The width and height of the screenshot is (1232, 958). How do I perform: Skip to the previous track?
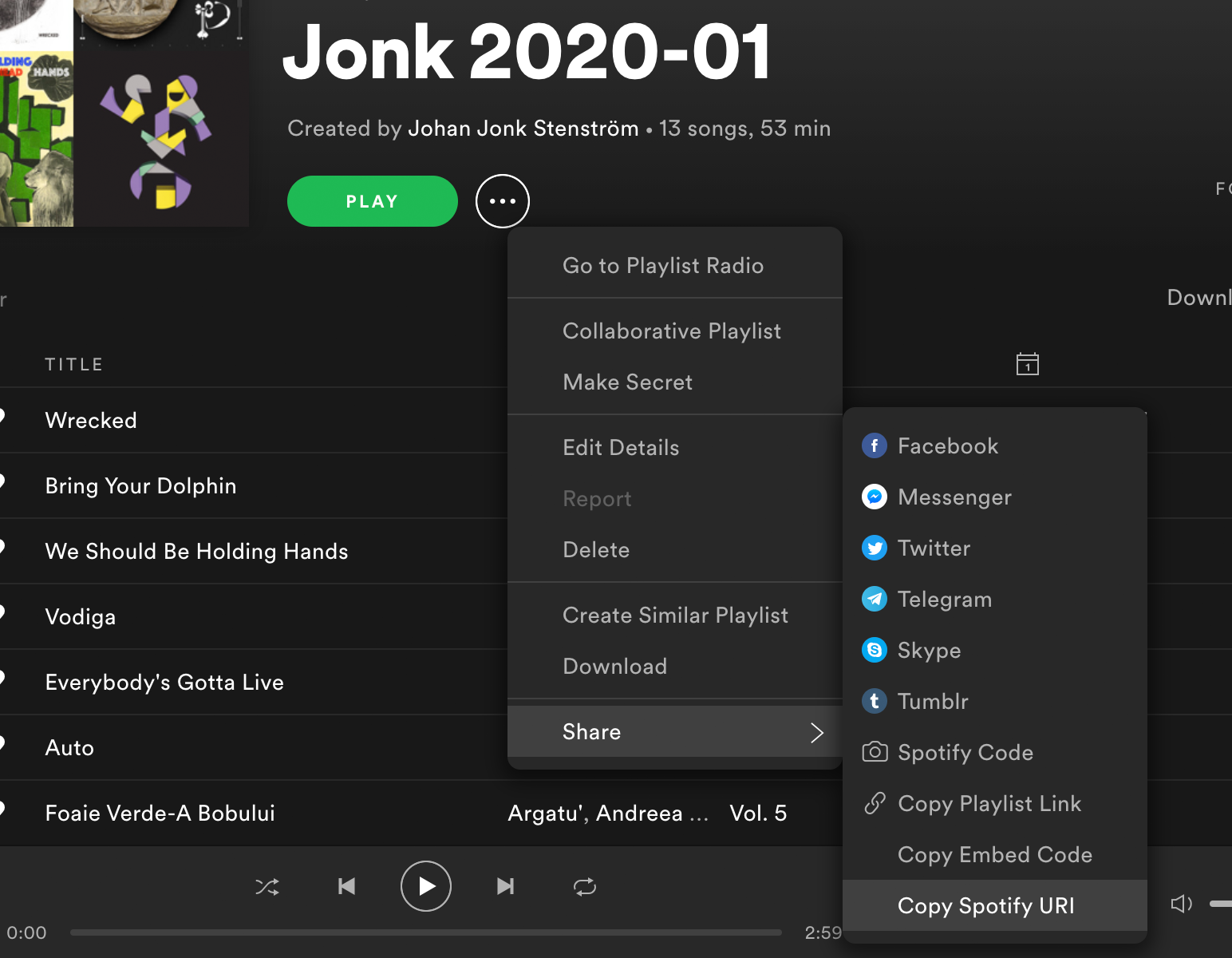point(346,886)
